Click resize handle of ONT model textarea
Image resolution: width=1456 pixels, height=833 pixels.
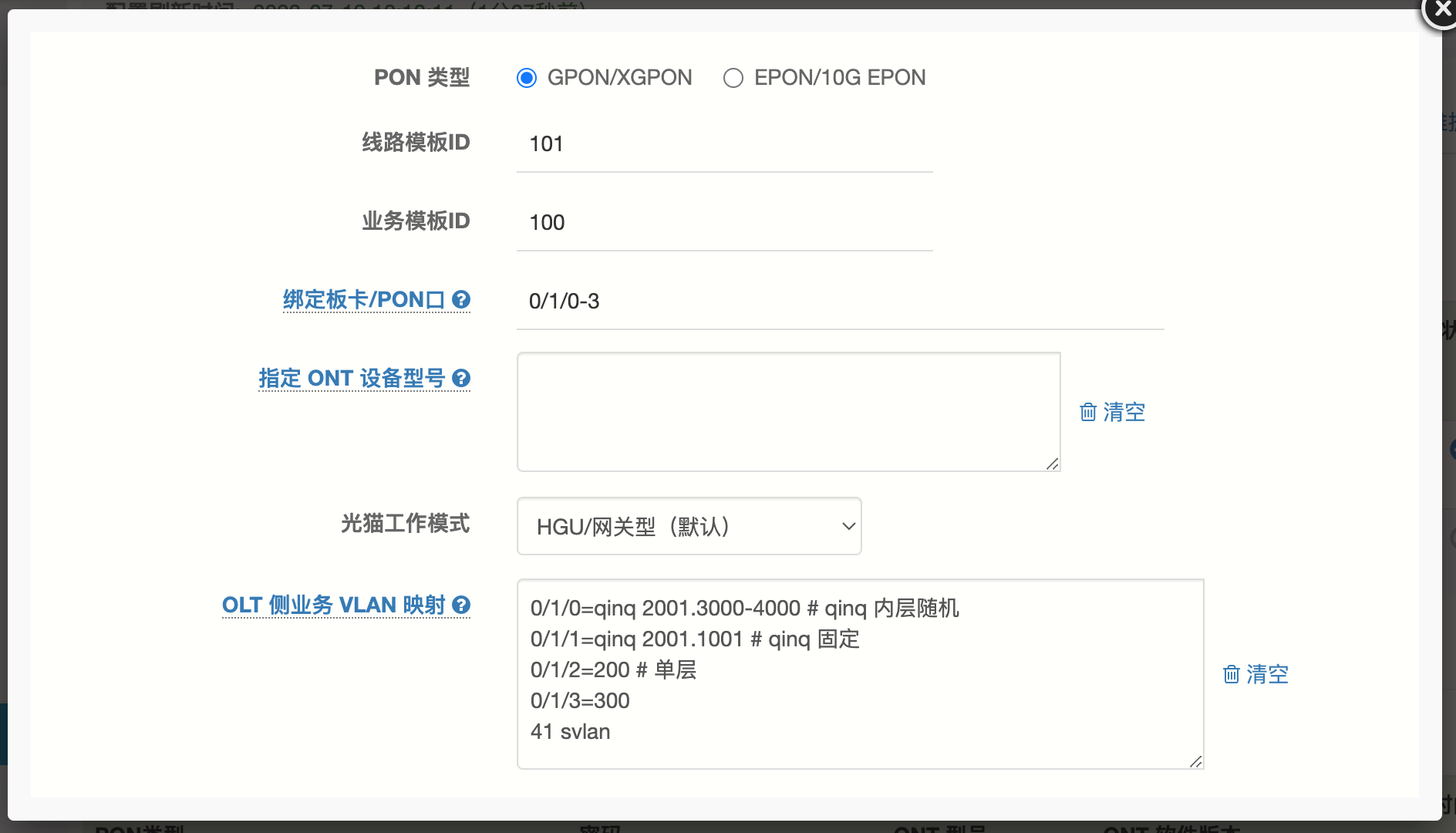coord(1053,464)
